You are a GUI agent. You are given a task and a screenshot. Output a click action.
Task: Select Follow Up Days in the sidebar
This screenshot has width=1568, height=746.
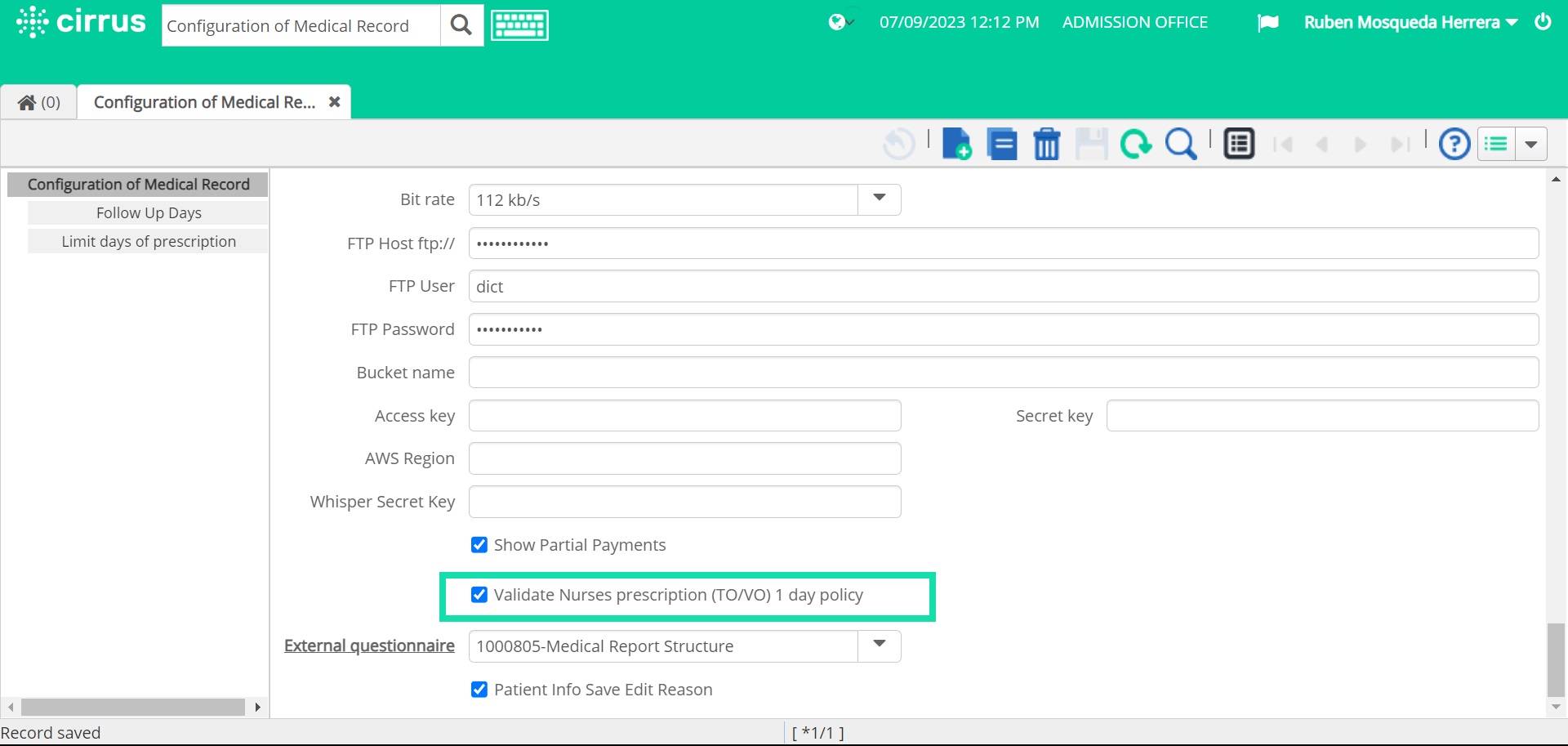pos(148,212)
